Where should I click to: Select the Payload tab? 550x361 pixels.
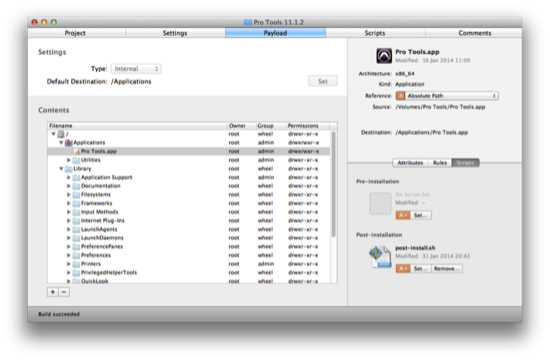pos(275,33)
